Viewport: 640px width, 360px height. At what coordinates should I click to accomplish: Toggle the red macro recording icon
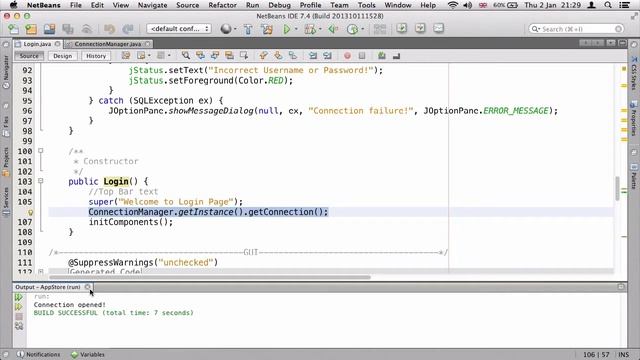point(347,56)
